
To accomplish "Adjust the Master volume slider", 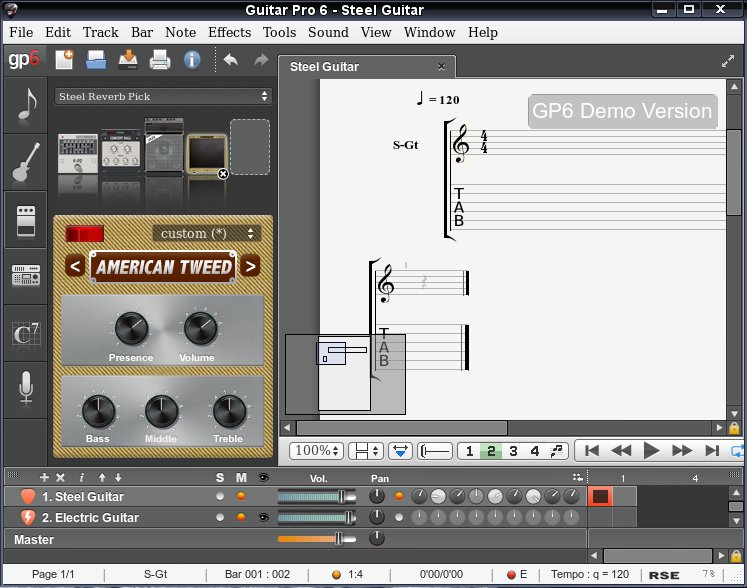I will [317, 538].
